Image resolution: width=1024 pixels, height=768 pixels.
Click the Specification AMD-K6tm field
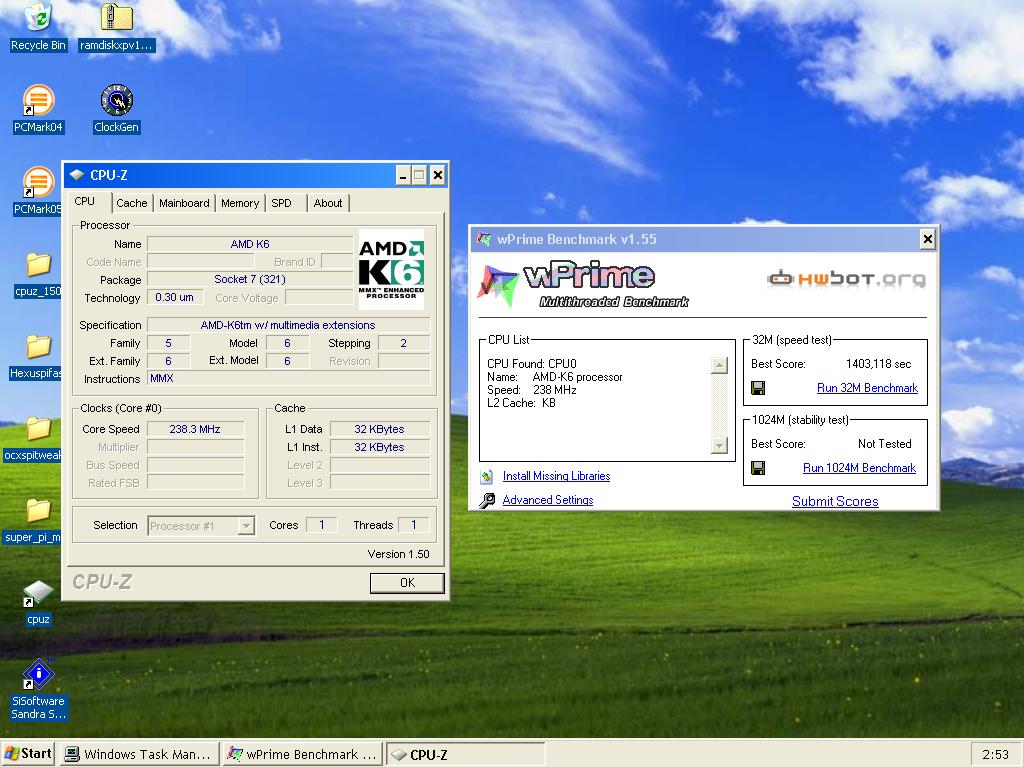click(288, 325)
